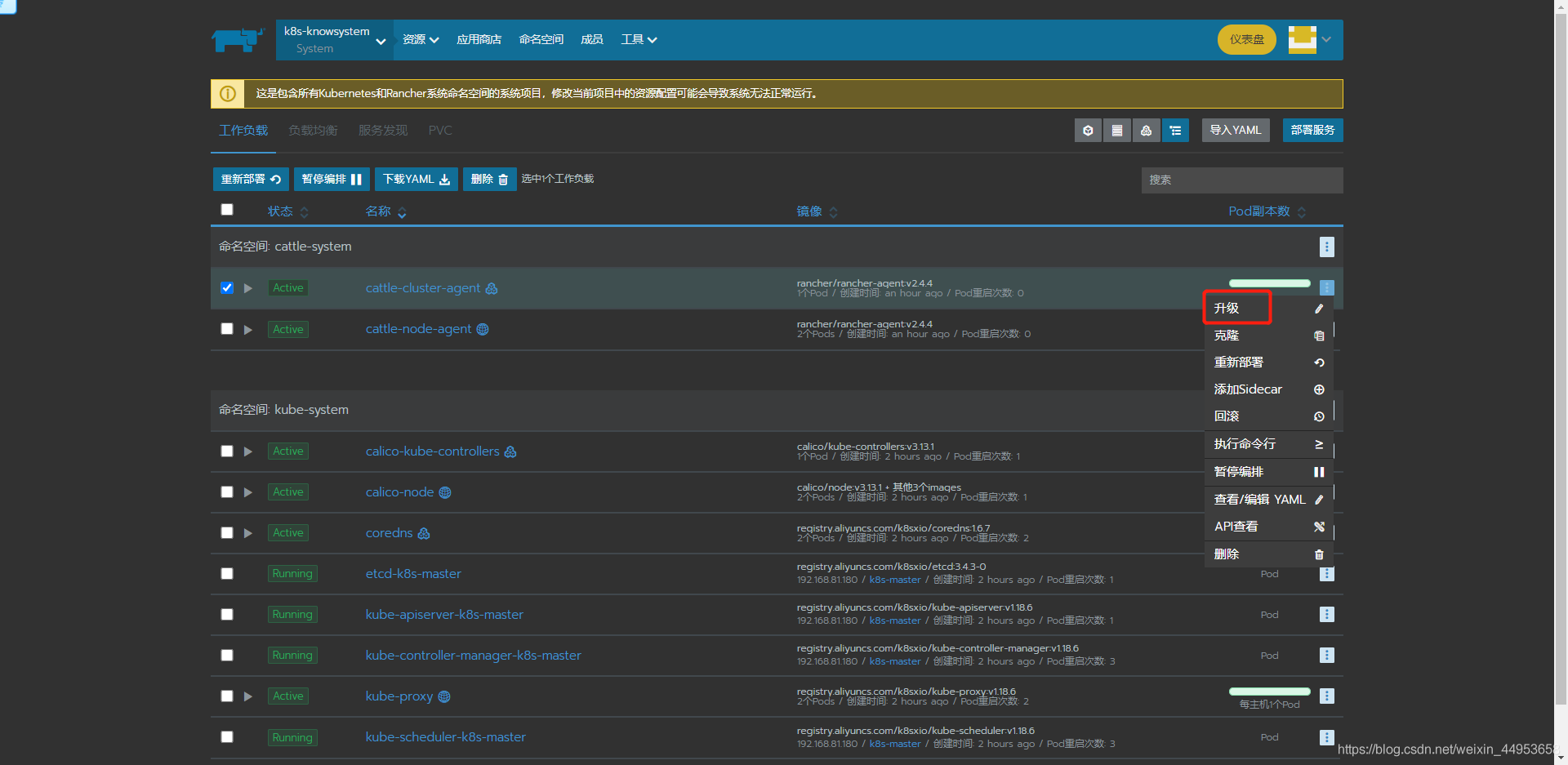Click the warning banner info icon
This screenshot has height=765, width=1568.
[228, 94]
